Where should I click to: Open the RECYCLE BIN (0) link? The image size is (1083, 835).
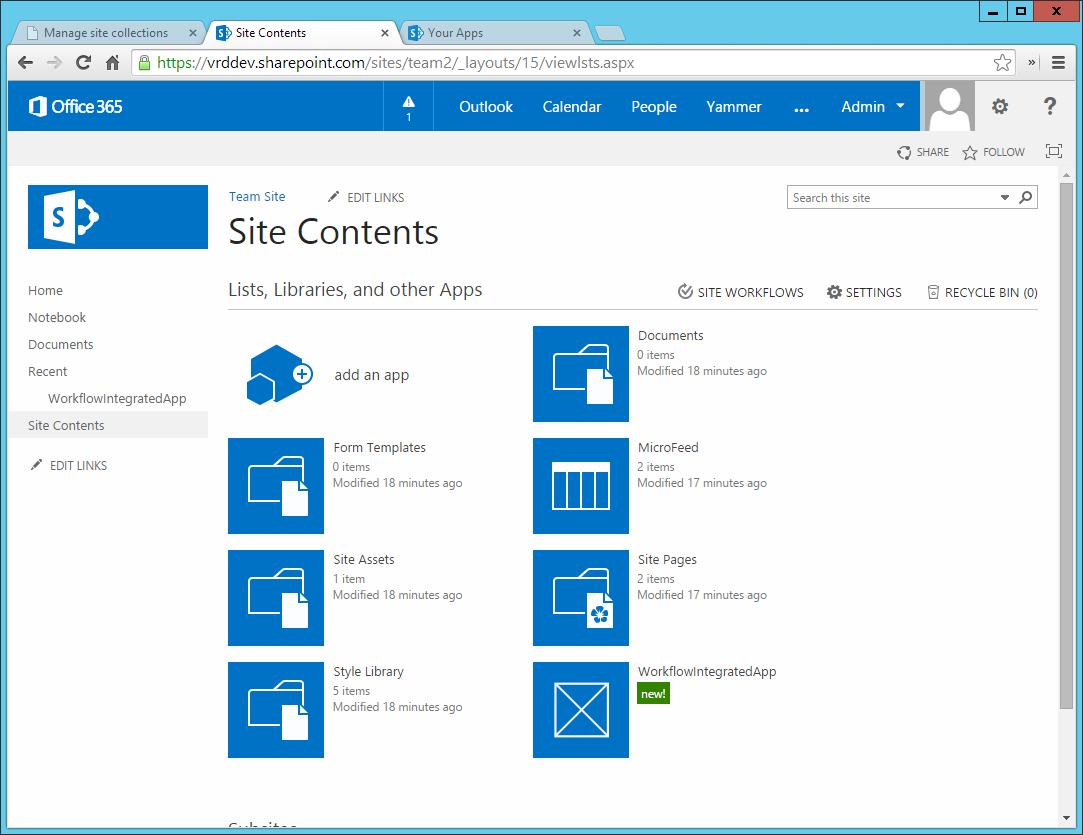(982, 292)
